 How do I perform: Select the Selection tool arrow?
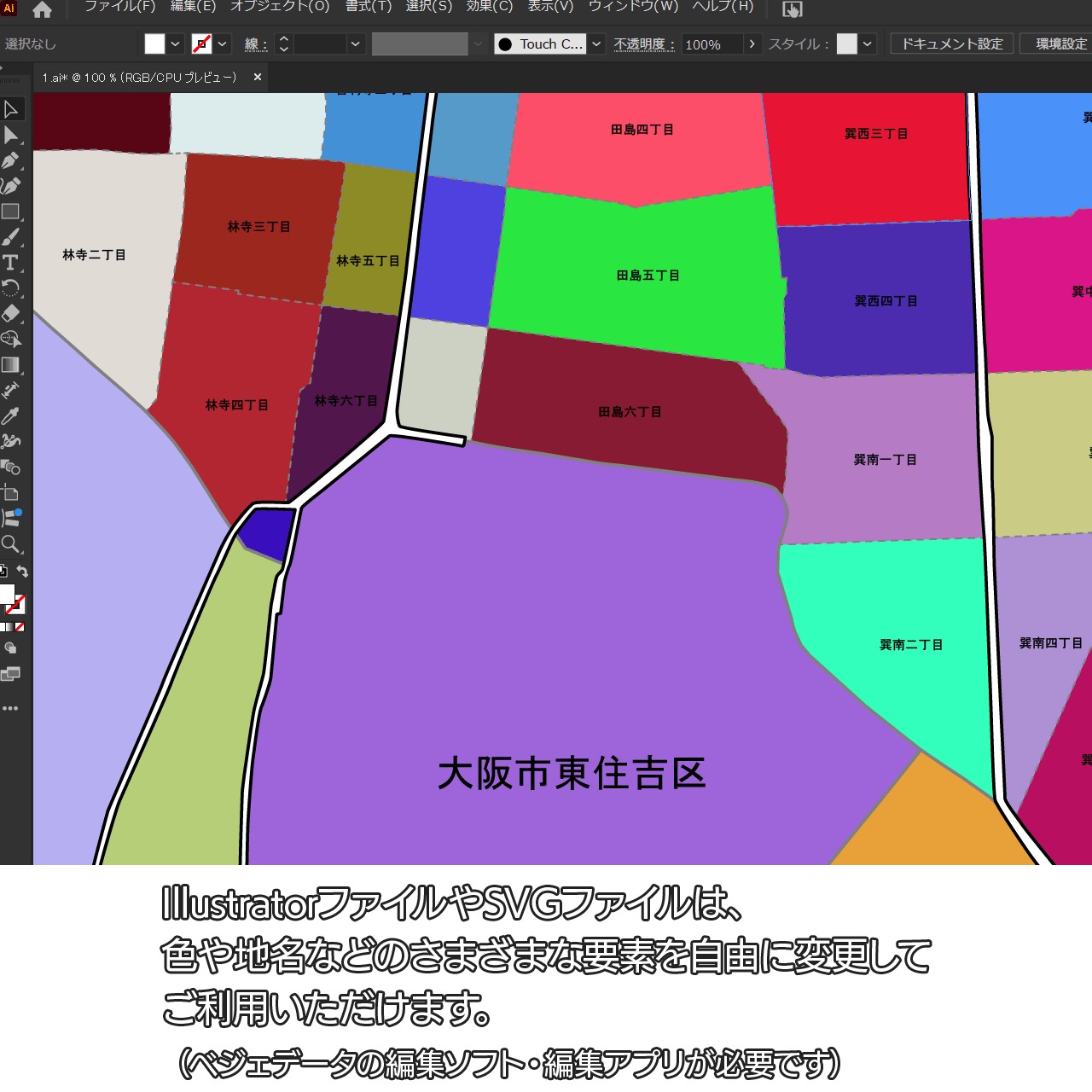pyautogui.click(x=11, y=109)
